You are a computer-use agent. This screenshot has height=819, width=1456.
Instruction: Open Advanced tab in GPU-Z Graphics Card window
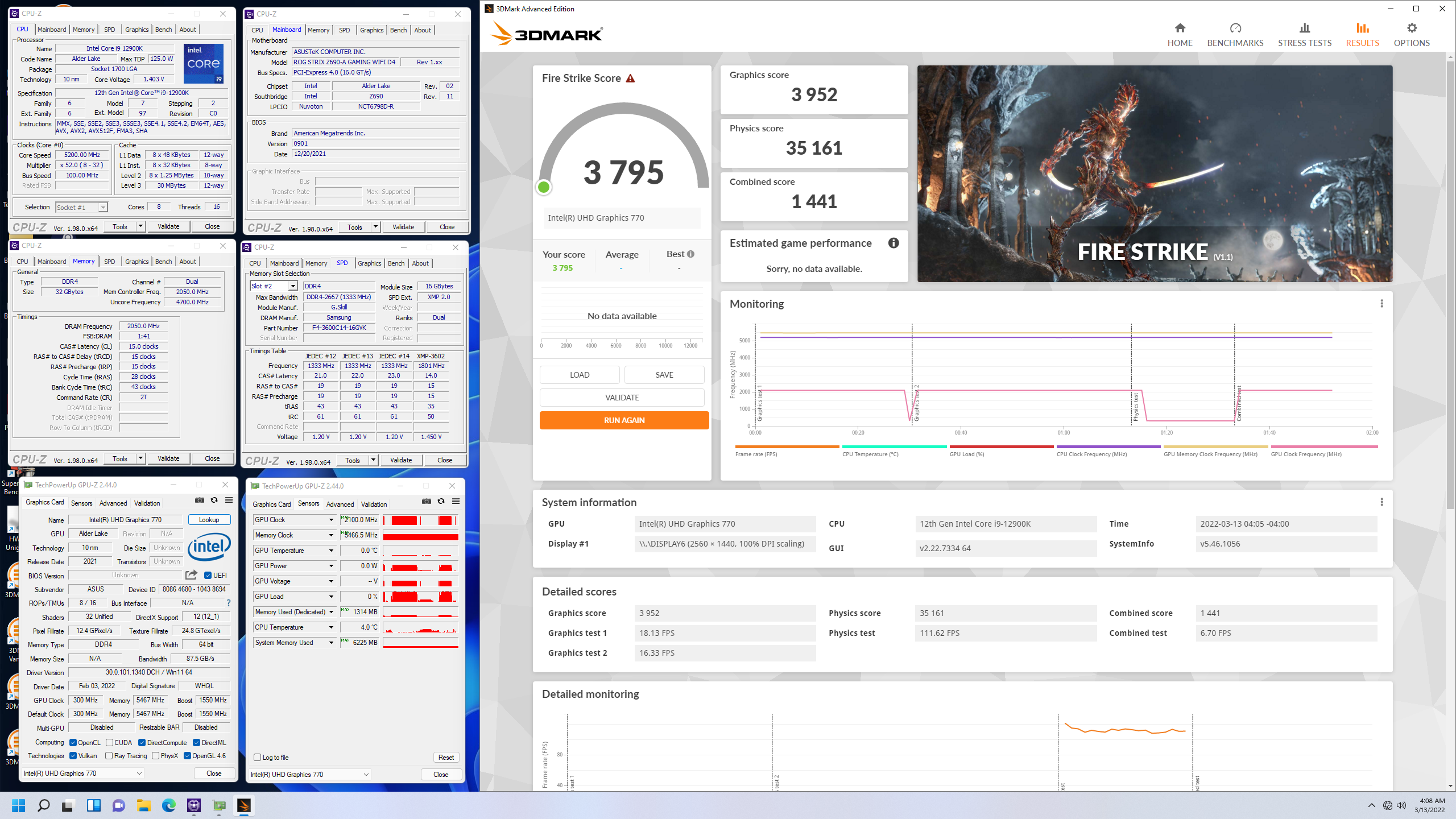coord(113,503)
